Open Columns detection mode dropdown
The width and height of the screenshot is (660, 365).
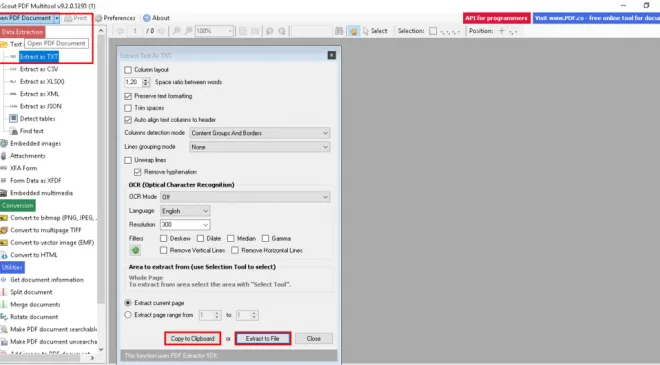260,133
